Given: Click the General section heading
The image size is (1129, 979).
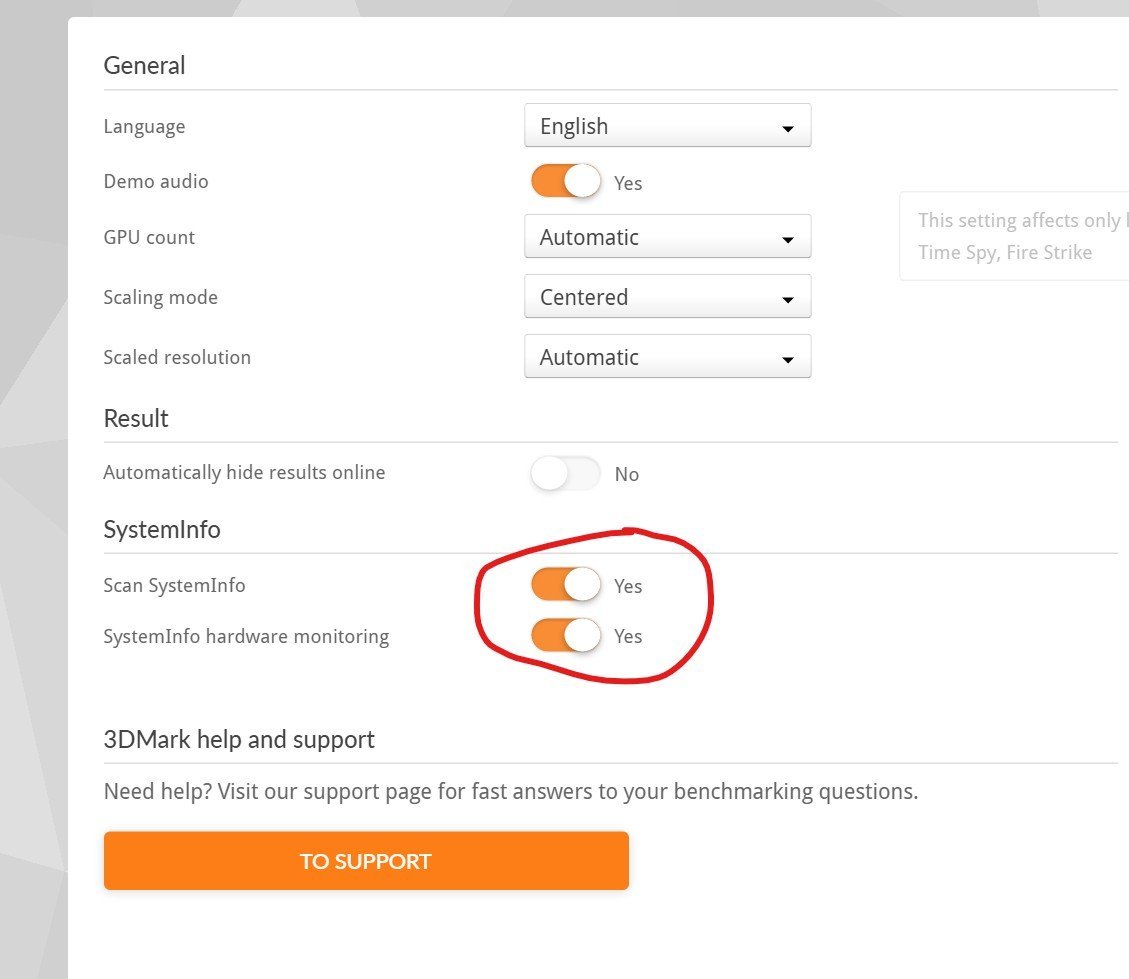Looking at the screenshot, I should pyautogui.click(x=144, y=66).
